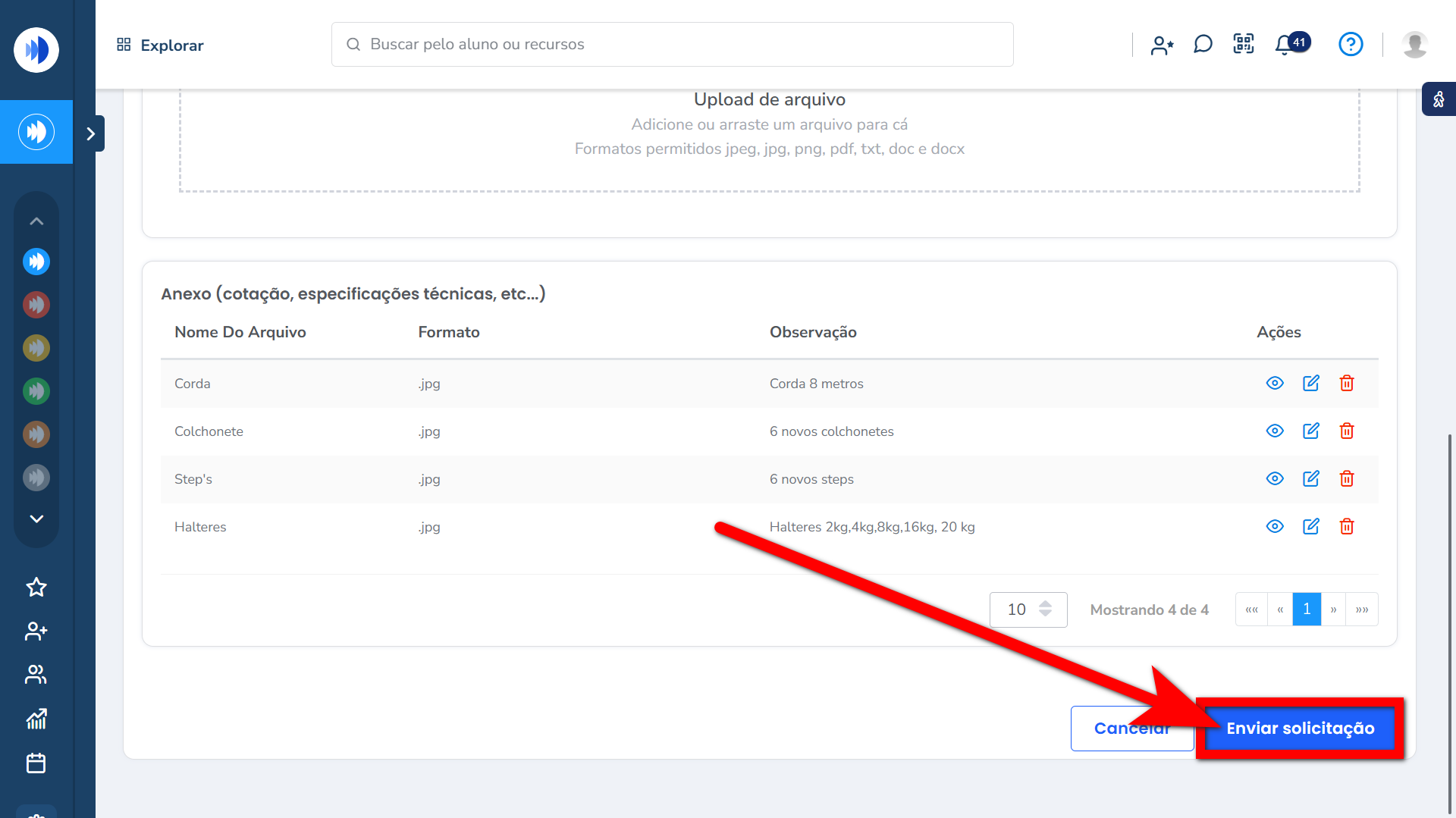
Task: View the Halteres attachment with eye icon
Action: [x=1275, y=526]
